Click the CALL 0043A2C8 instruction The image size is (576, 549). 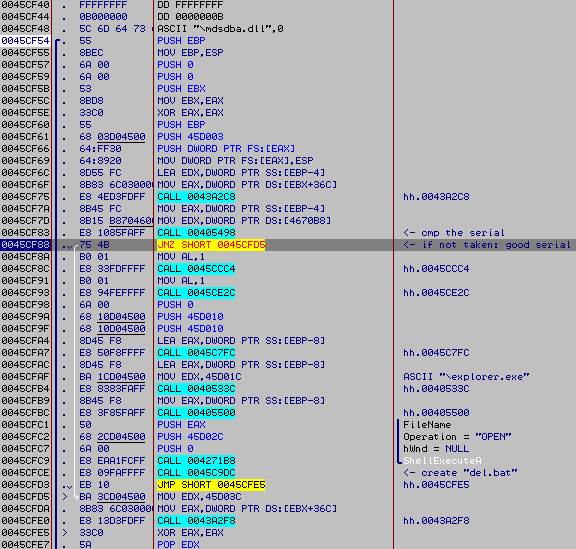196,197
